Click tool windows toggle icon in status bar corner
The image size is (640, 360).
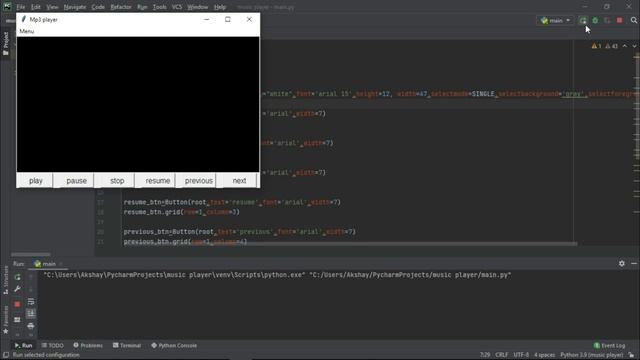click(6, 355)
